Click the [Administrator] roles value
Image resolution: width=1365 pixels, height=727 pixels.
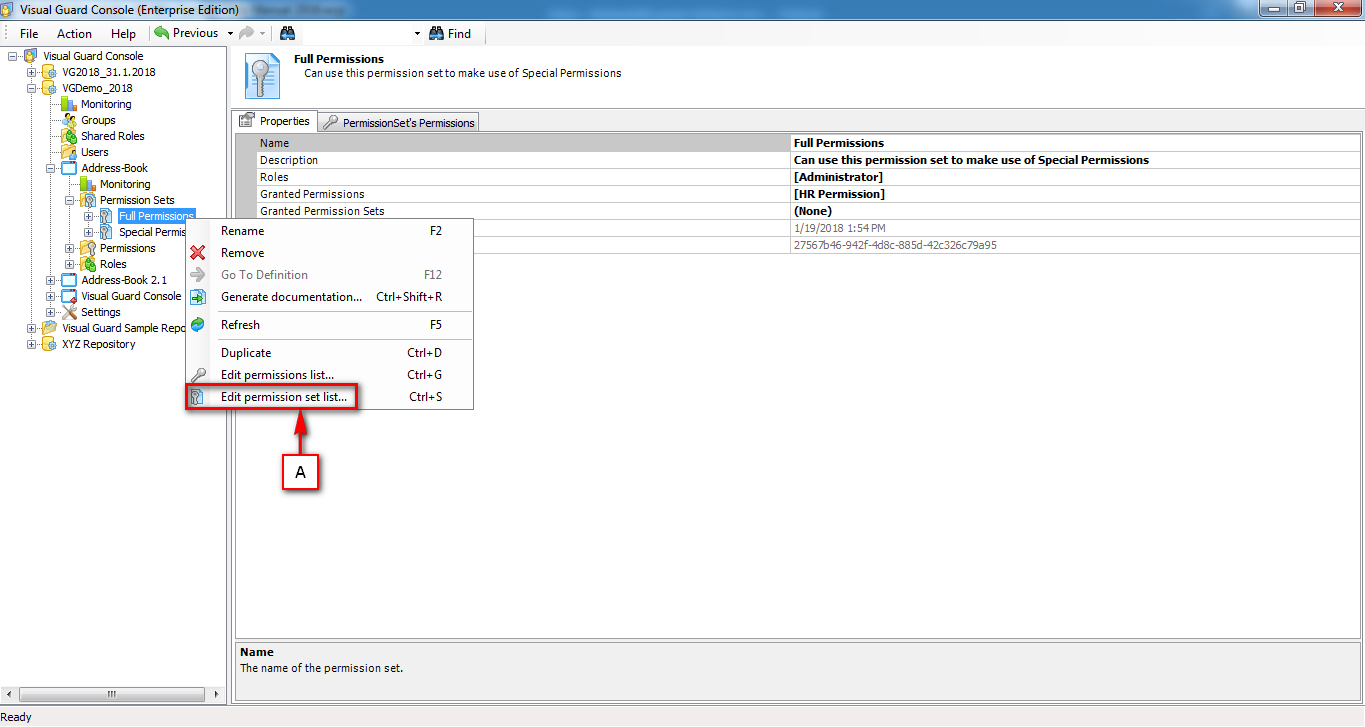pos(838,177)
